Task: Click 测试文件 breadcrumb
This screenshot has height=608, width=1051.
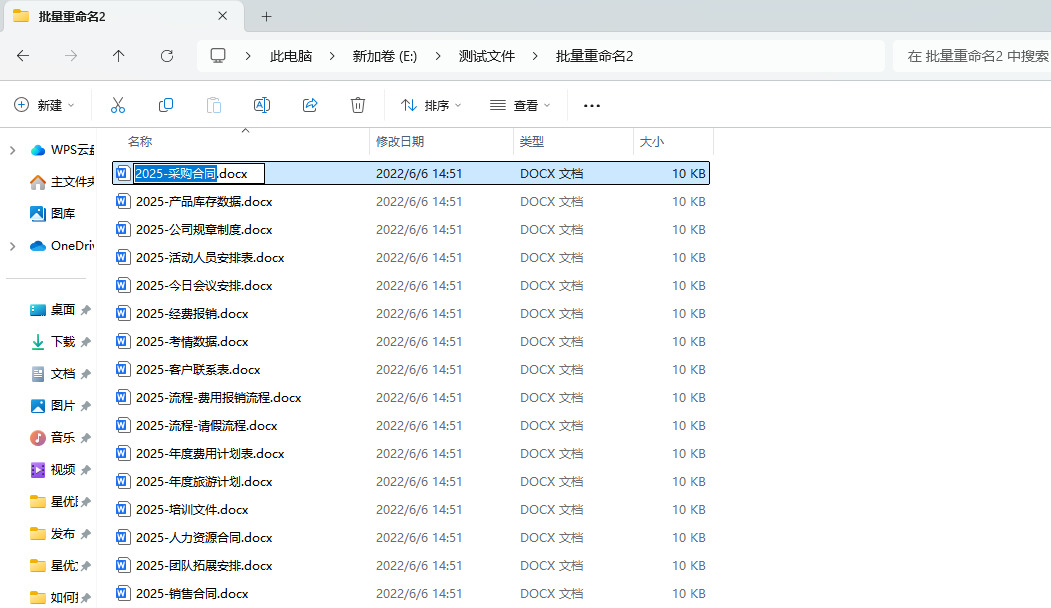Action: (487, 56)
